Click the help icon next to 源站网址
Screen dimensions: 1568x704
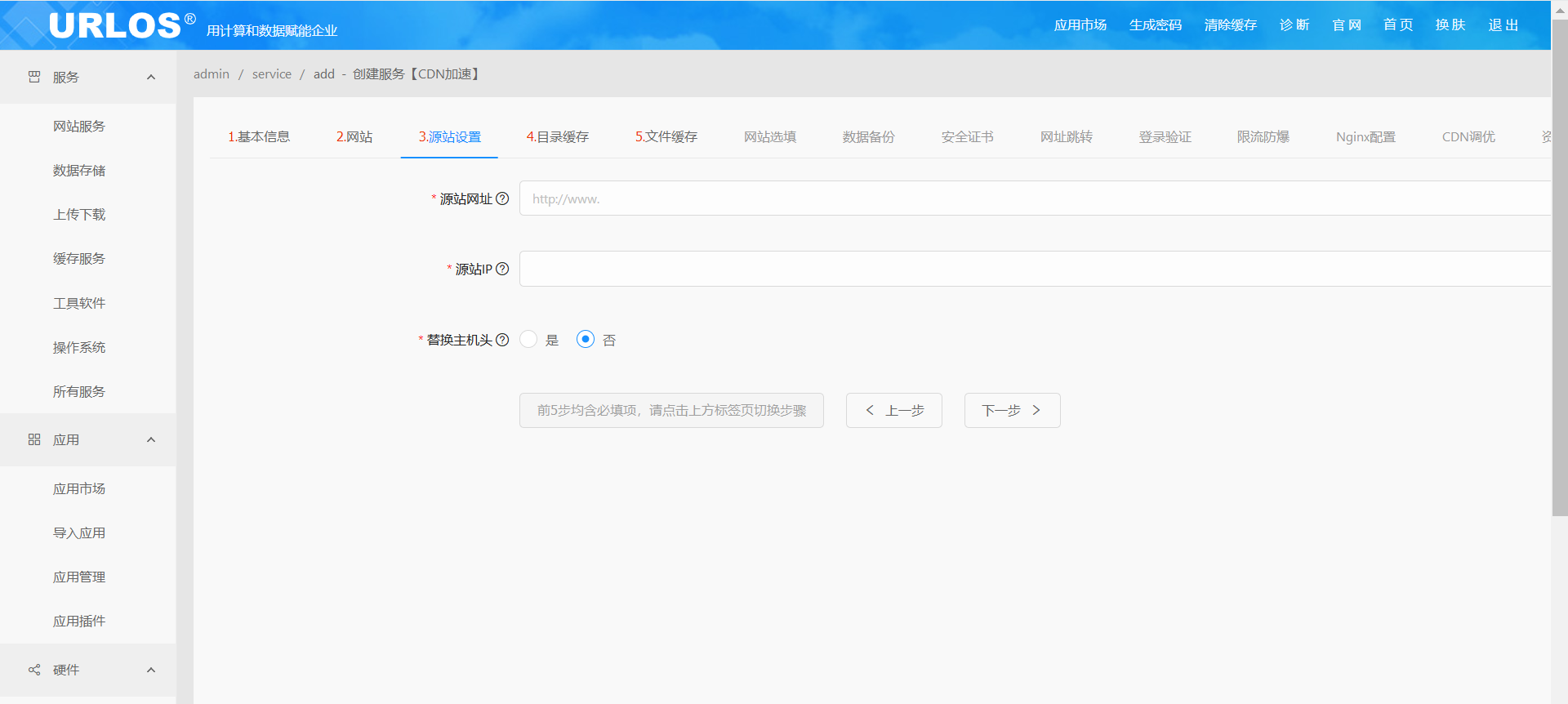tap(502, 198)
